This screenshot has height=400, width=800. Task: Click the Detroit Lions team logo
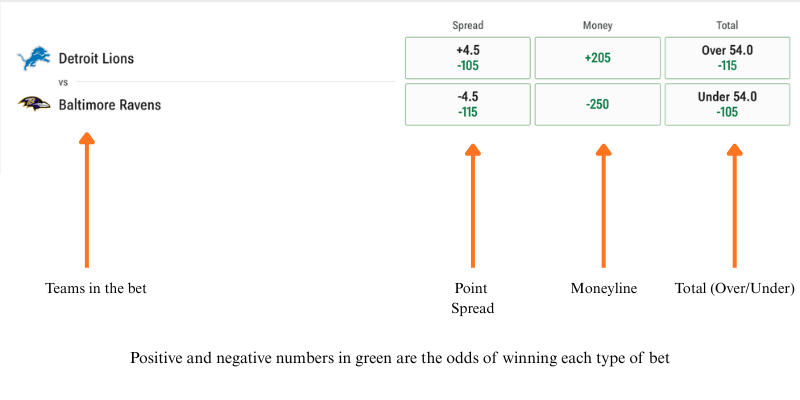point(34,58)
